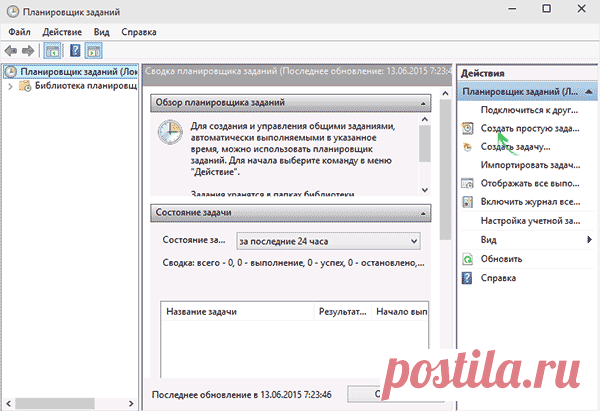Click the Enable All Tasks History icon
The image size is (600, 411).
pos(467,202)
